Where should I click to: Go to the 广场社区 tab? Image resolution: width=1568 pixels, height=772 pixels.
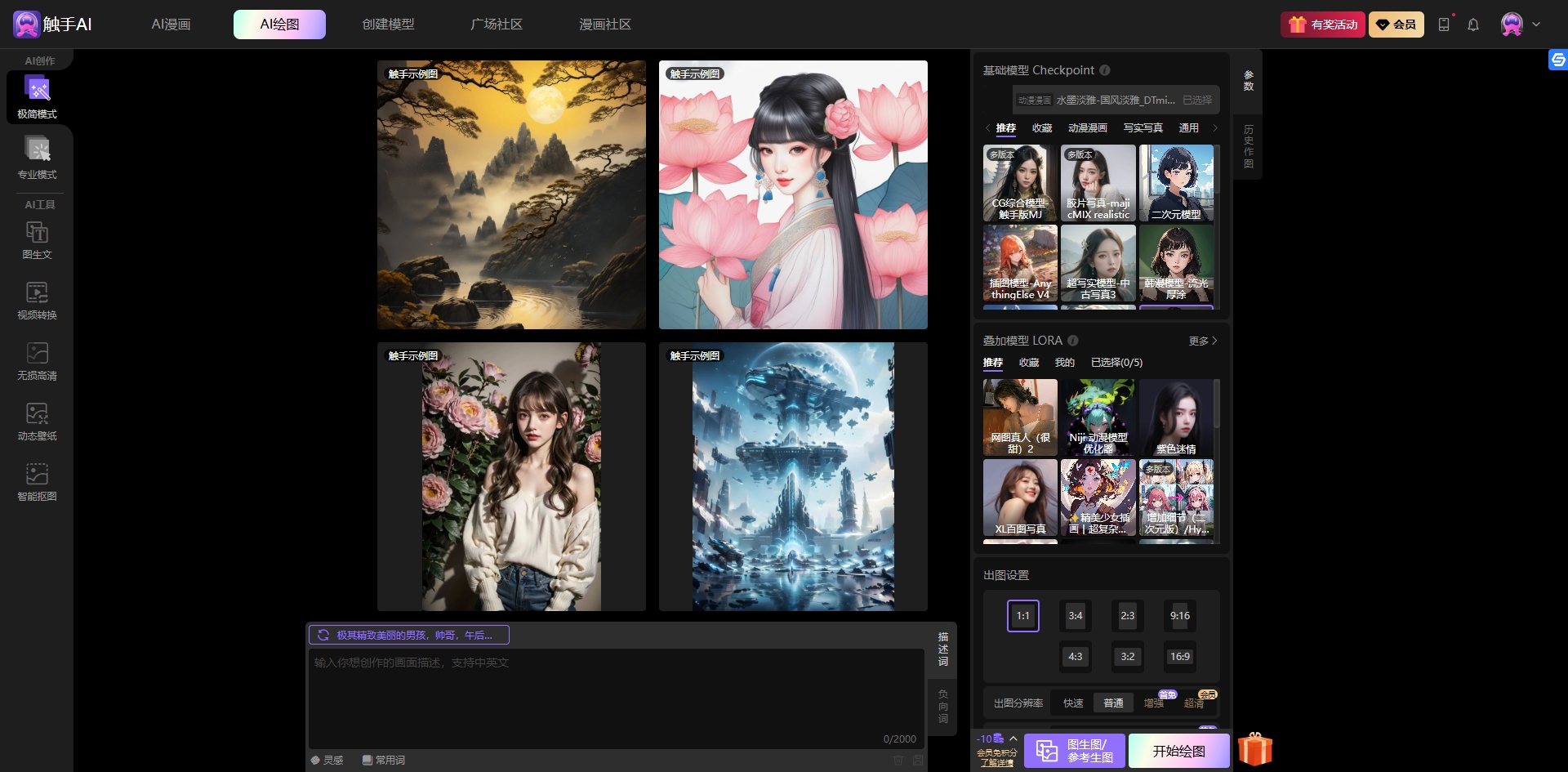pos(496,25)
